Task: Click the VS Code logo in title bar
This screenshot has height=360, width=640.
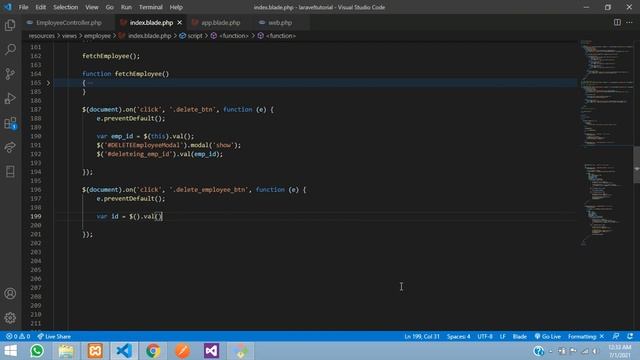Action: (x=8, y=7)
